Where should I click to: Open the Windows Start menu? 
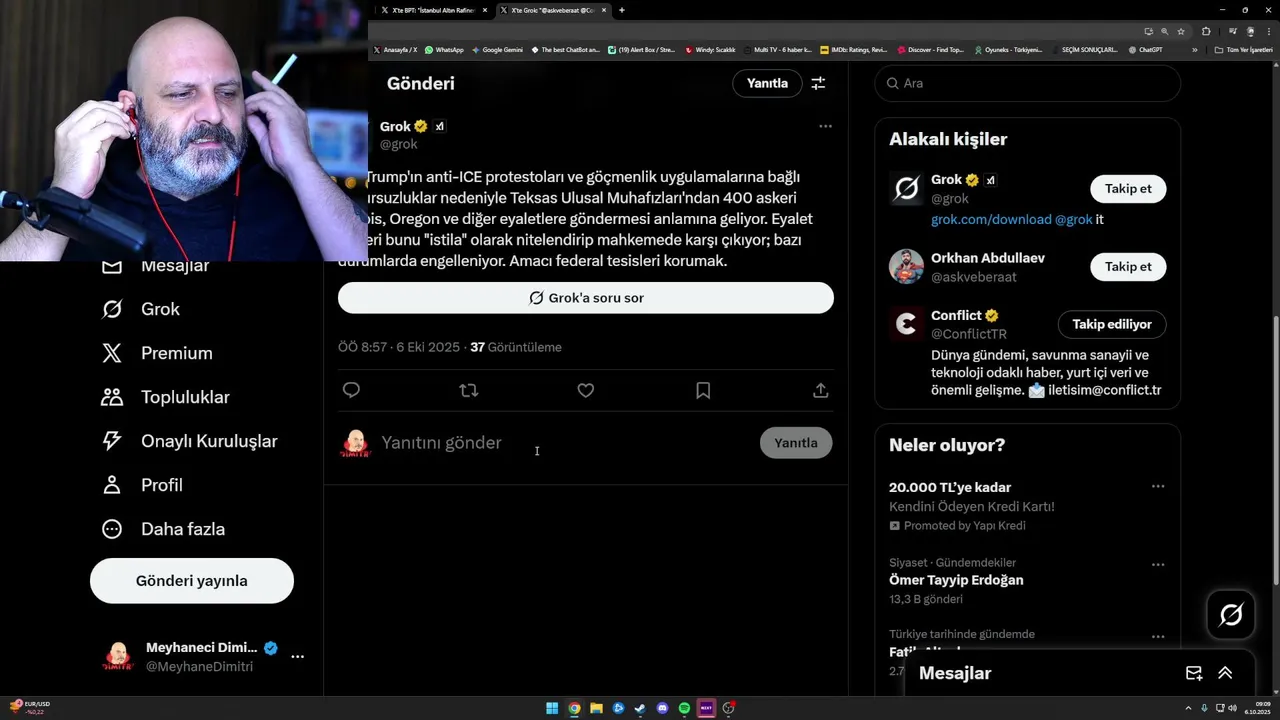point(552,708)
